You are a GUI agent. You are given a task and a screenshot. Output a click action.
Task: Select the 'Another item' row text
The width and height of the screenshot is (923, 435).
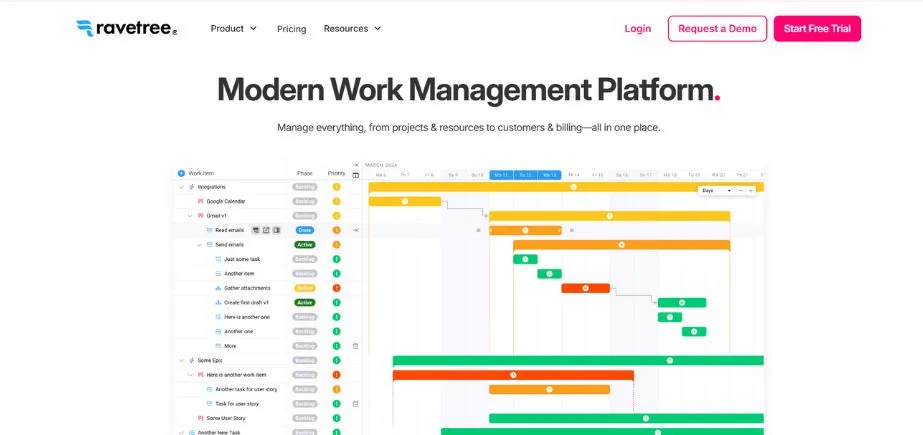pos(239,274)
